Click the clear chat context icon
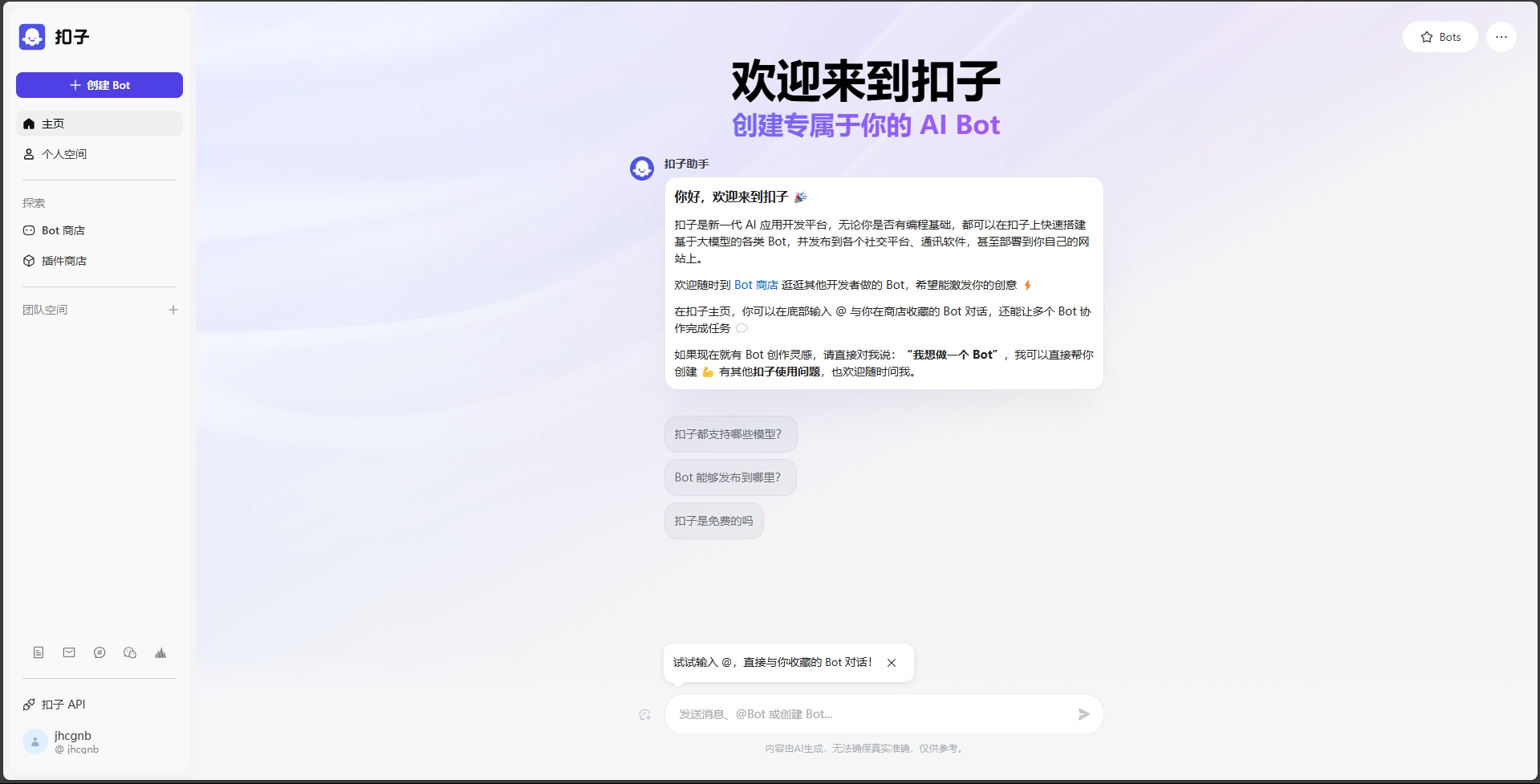Image resolution: width=1540 pixels, height=784 pixels. 645,714
